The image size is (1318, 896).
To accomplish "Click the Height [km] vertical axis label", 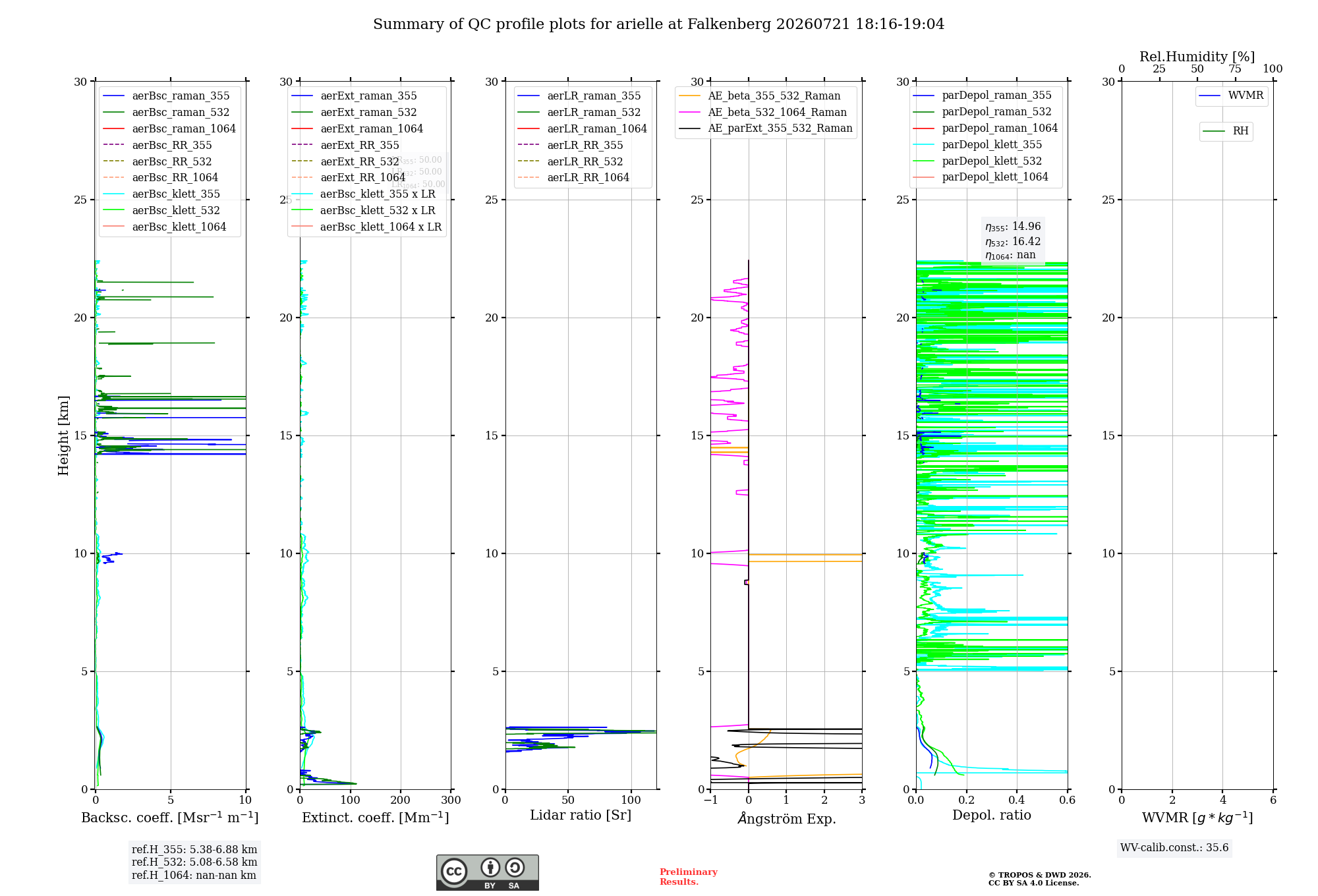I will click(x=64, y=435).
